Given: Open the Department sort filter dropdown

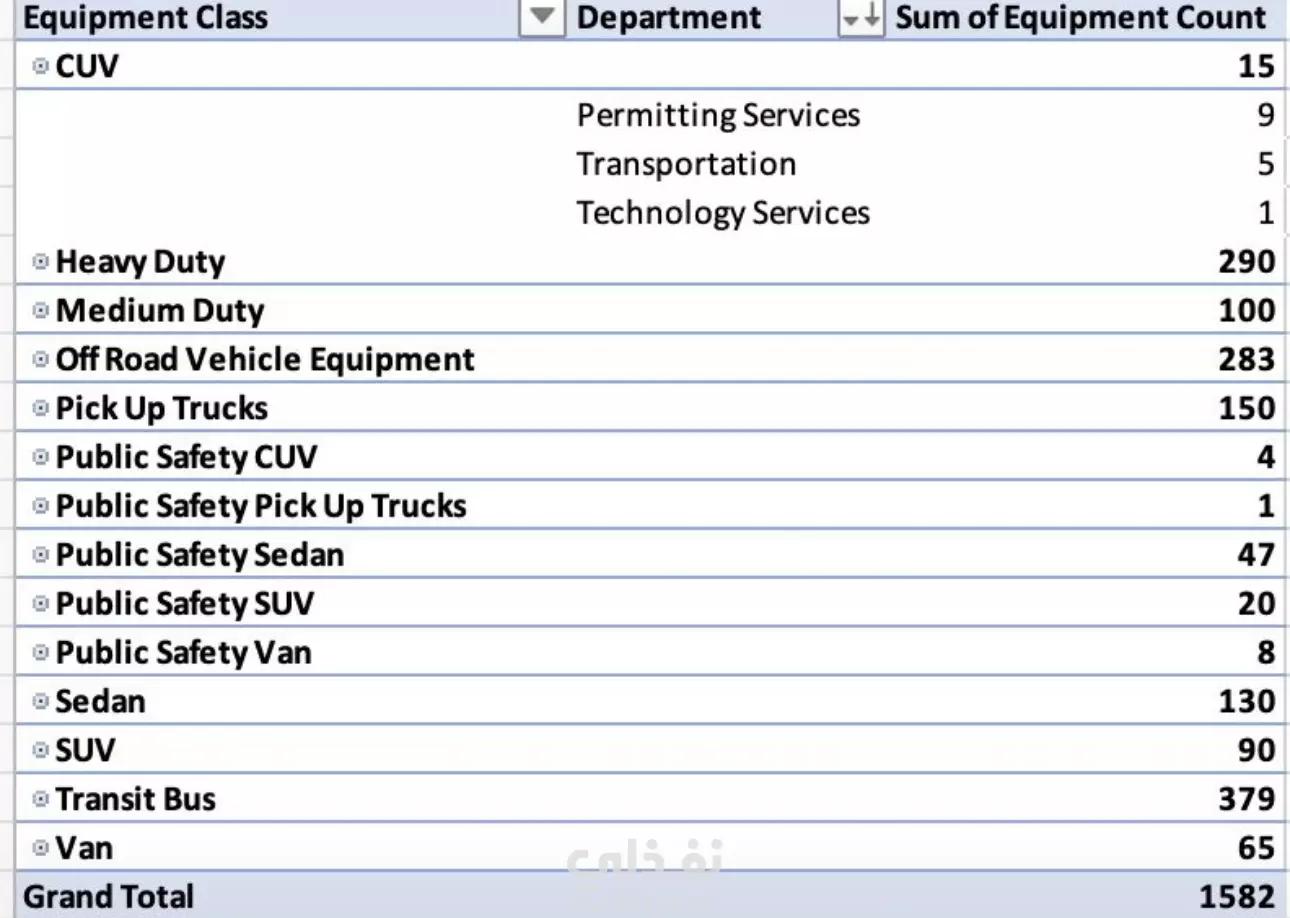Looking at the screenshot, I should click(x=861, y=18).
